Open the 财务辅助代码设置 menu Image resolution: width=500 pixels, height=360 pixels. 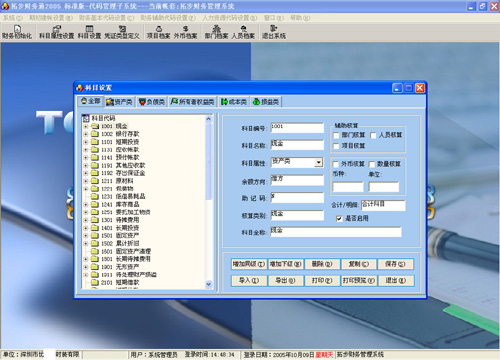[x=168, y=18]
